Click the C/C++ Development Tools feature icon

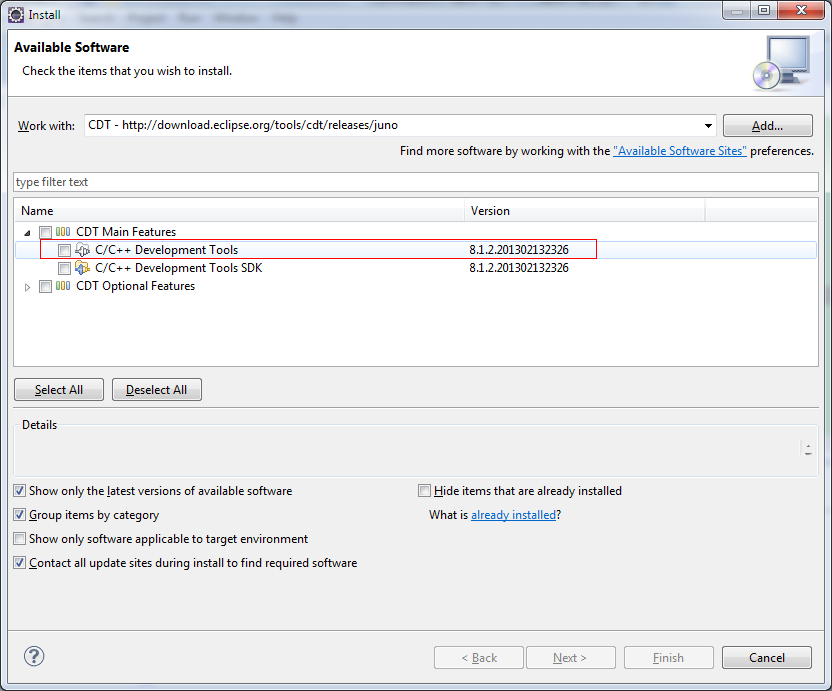(83, 250)
